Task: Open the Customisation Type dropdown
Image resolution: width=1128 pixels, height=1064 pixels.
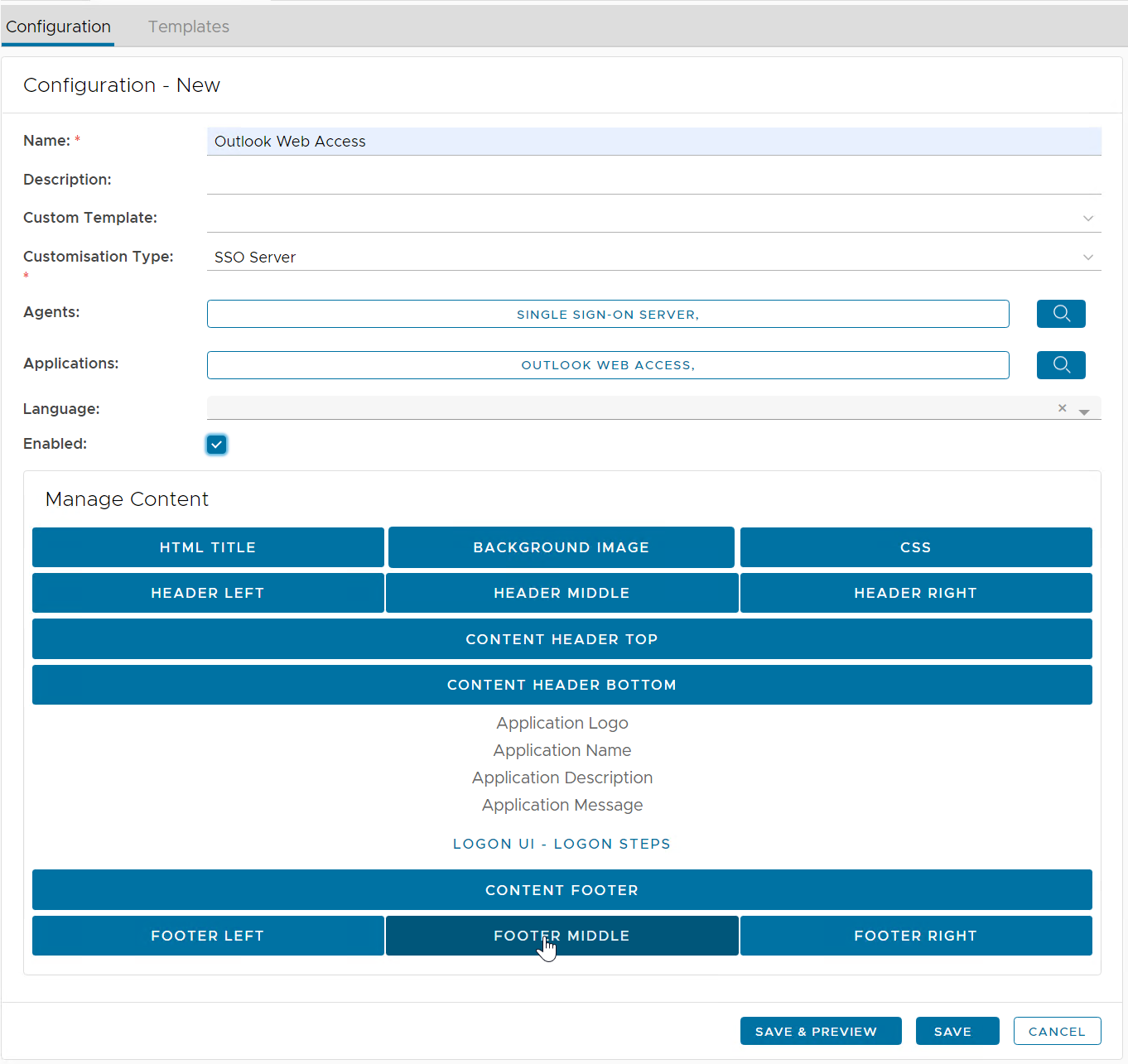Action: pyautogui.click(x=1087, y=258)
